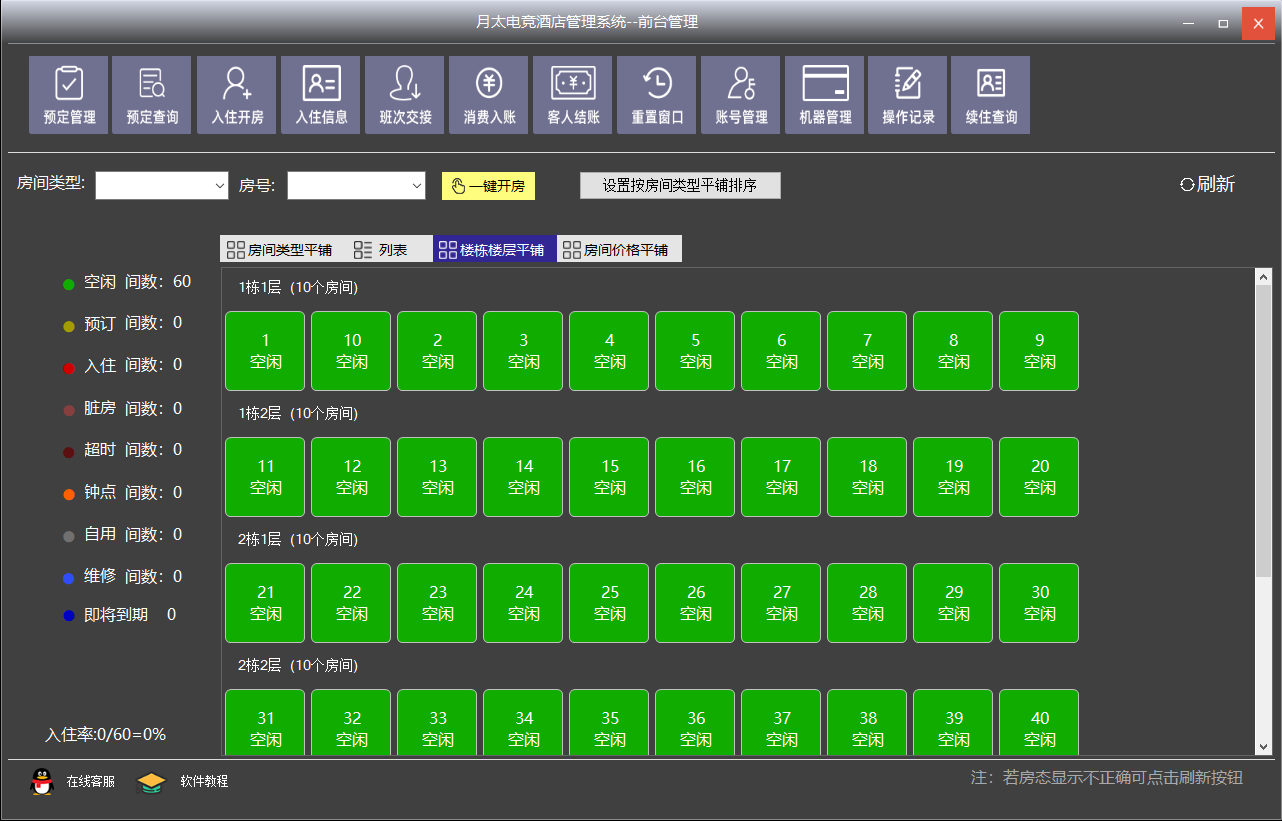Open 机器管理 machine management
Viewport: 1282px width, 821px height.
[825, 95]
